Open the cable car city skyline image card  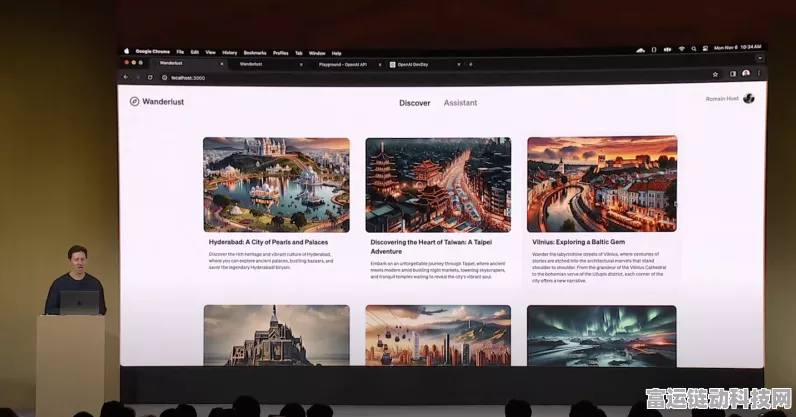(438, 335)
